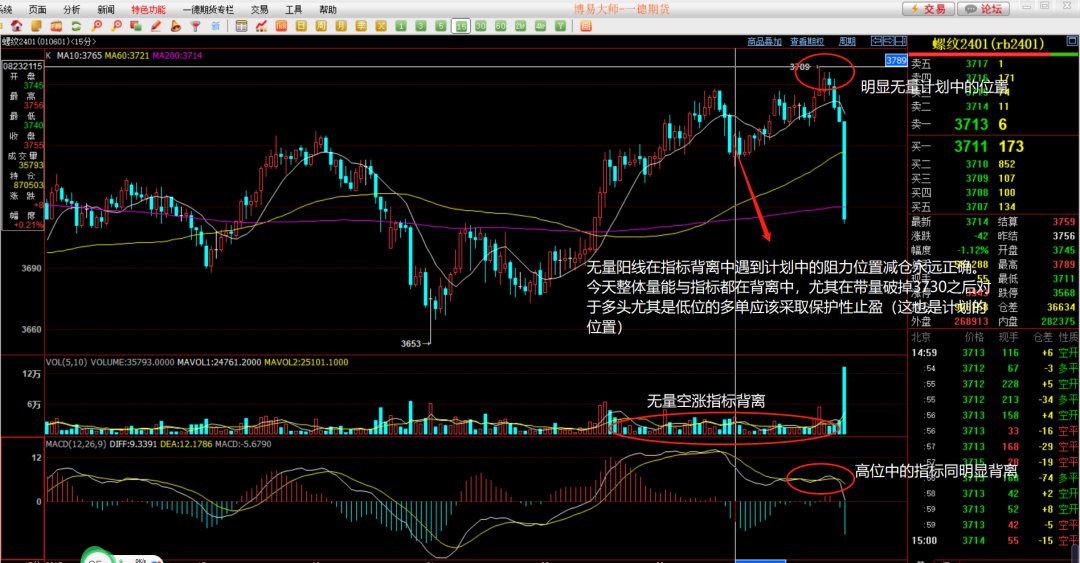The image size is (1080, 563).
Task: Zoom in the chart with magnifier plus
Action: click(96, 26)
